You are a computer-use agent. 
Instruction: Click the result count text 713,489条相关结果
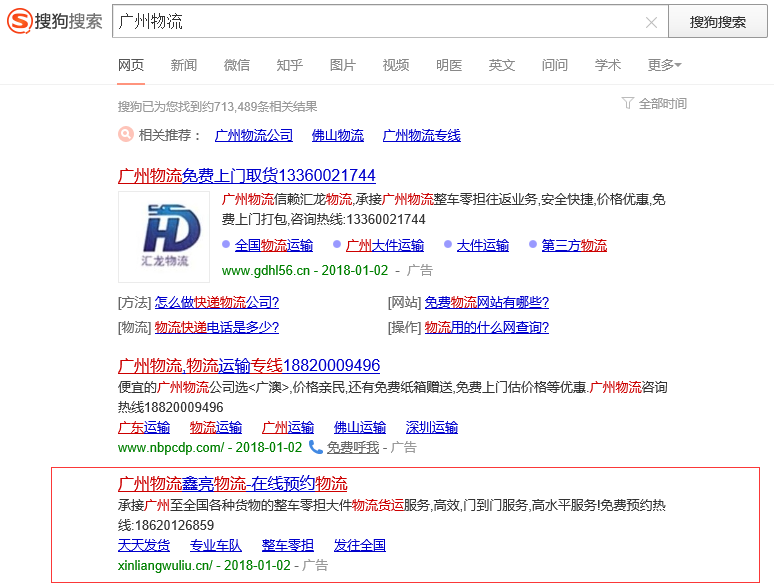click(266, 107)
